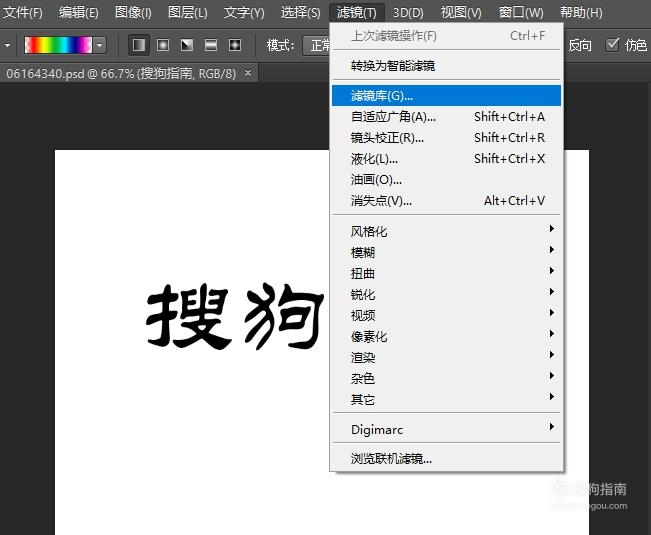Choose 油画(O)... oil paint entry

[x=446, y=180]
